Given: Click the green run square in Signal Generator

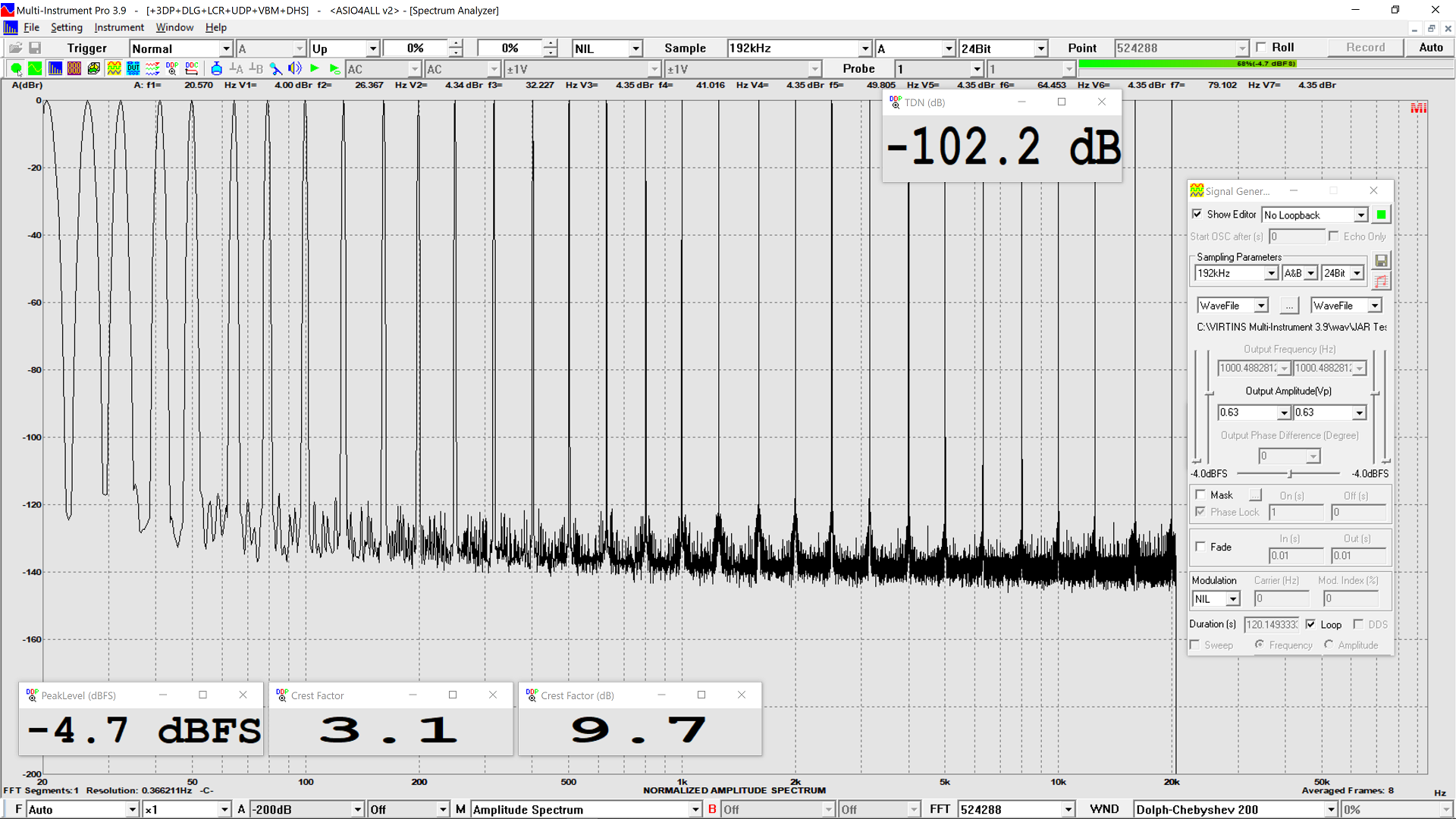Looking at the screenshot, I should pyautogui.click(x=1381, y=215).
